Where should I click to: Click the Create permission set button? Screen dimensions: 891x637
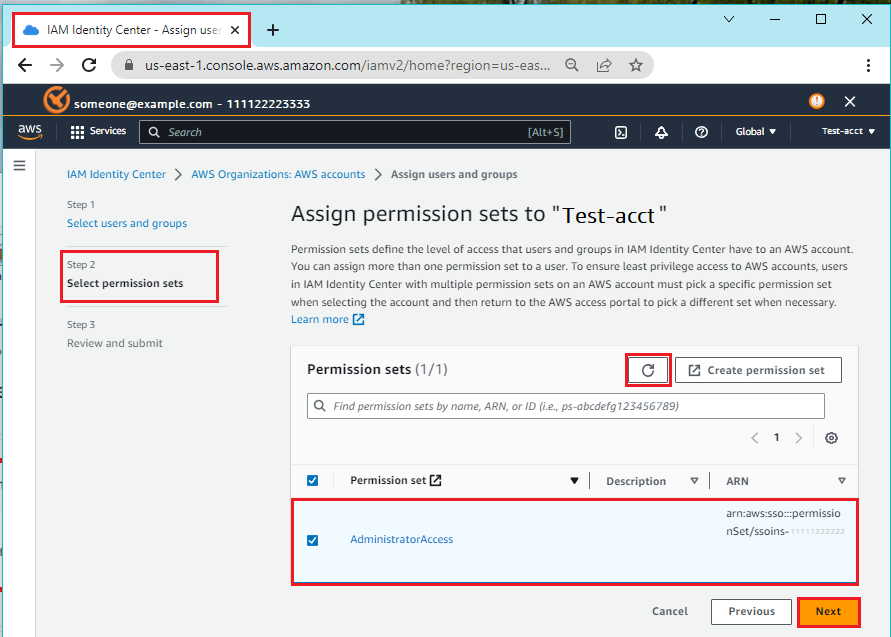coord(757,370)
